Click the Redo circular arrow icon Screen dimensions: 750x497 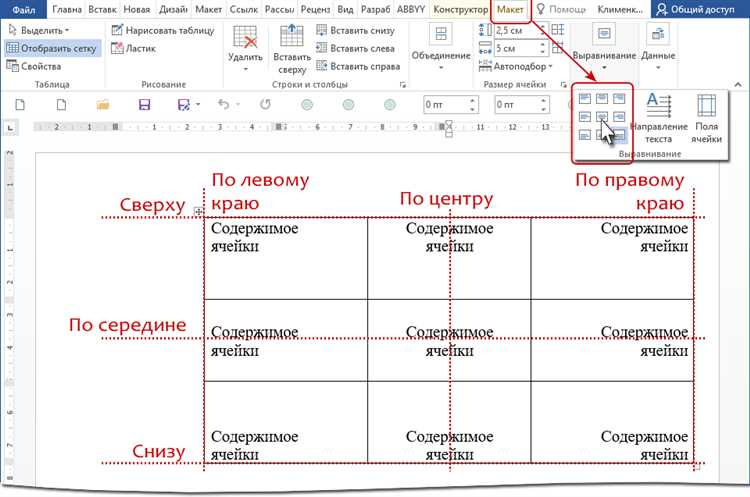pyautogui.click(x=265, y=104)
